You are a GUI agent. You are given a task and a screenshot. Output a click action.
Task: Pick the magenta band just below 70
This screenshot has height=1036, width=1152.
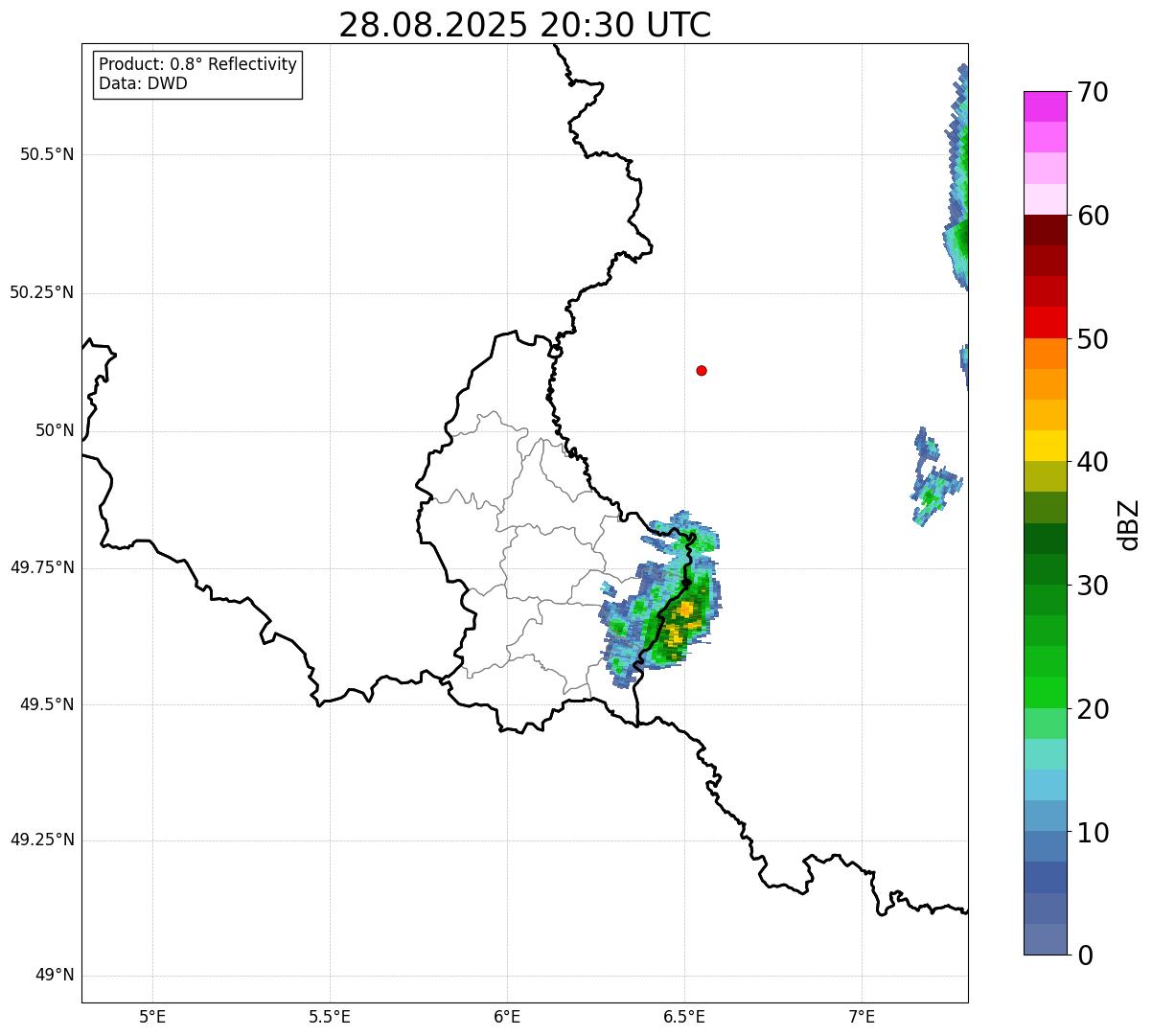pyautogui.click(x=1045, y=106)
